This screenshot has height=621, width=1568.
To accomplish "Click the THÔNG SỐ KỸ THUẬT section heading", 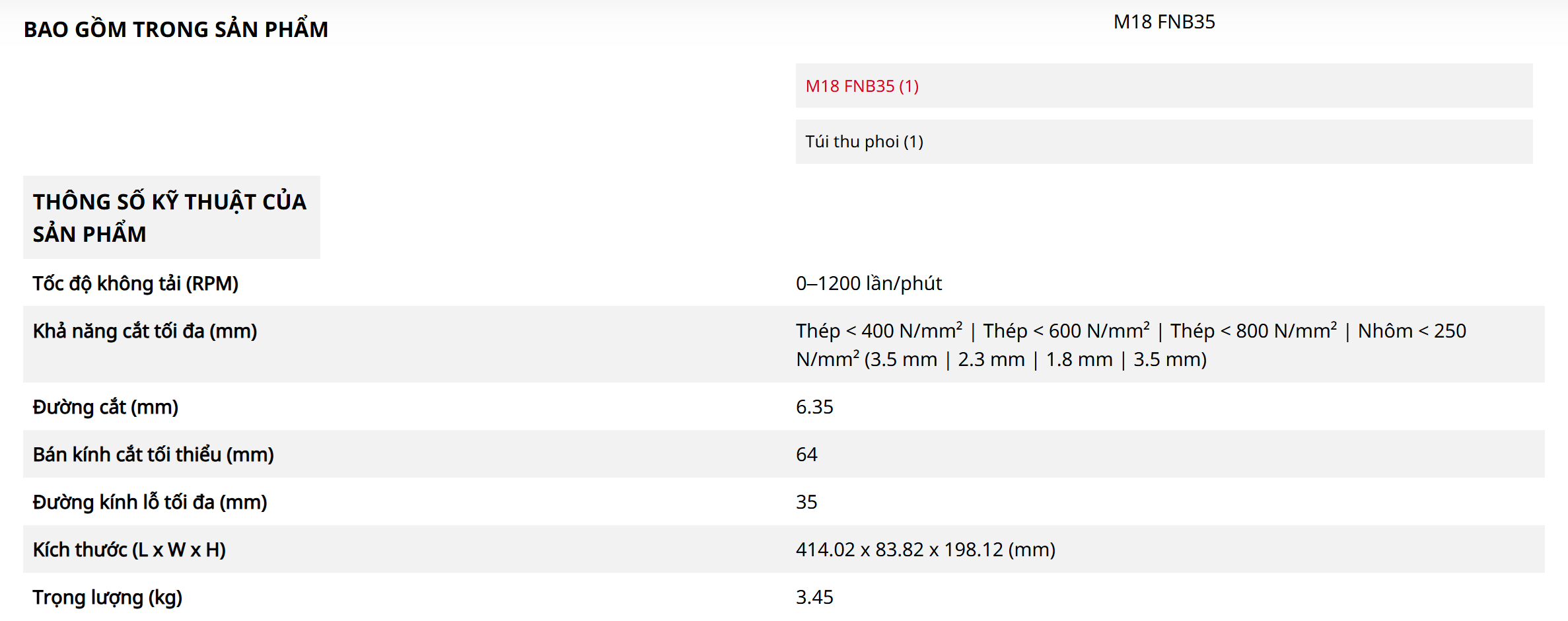I will click(x=170, y=217).
